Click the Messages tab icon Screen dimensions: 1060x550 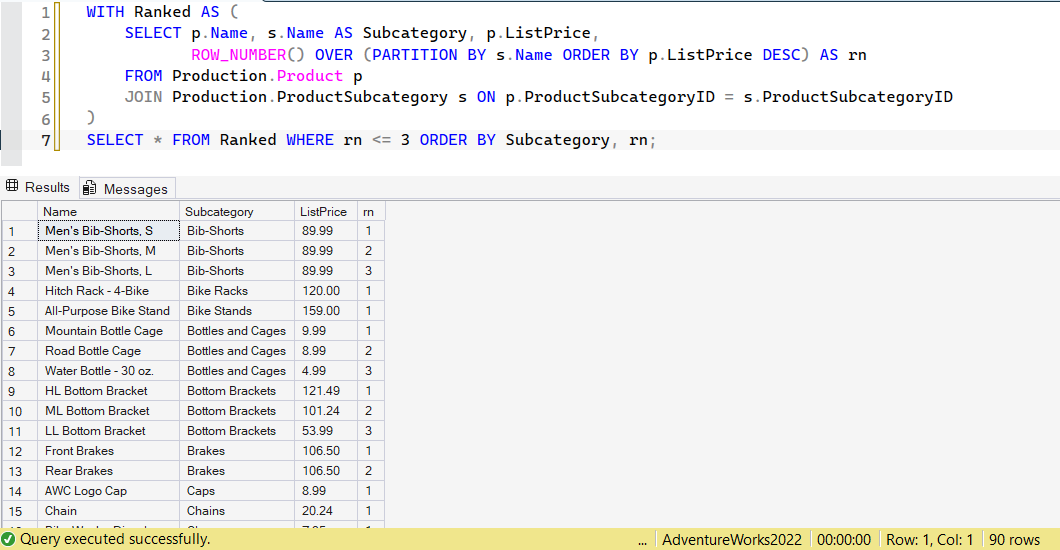point(89,189)
